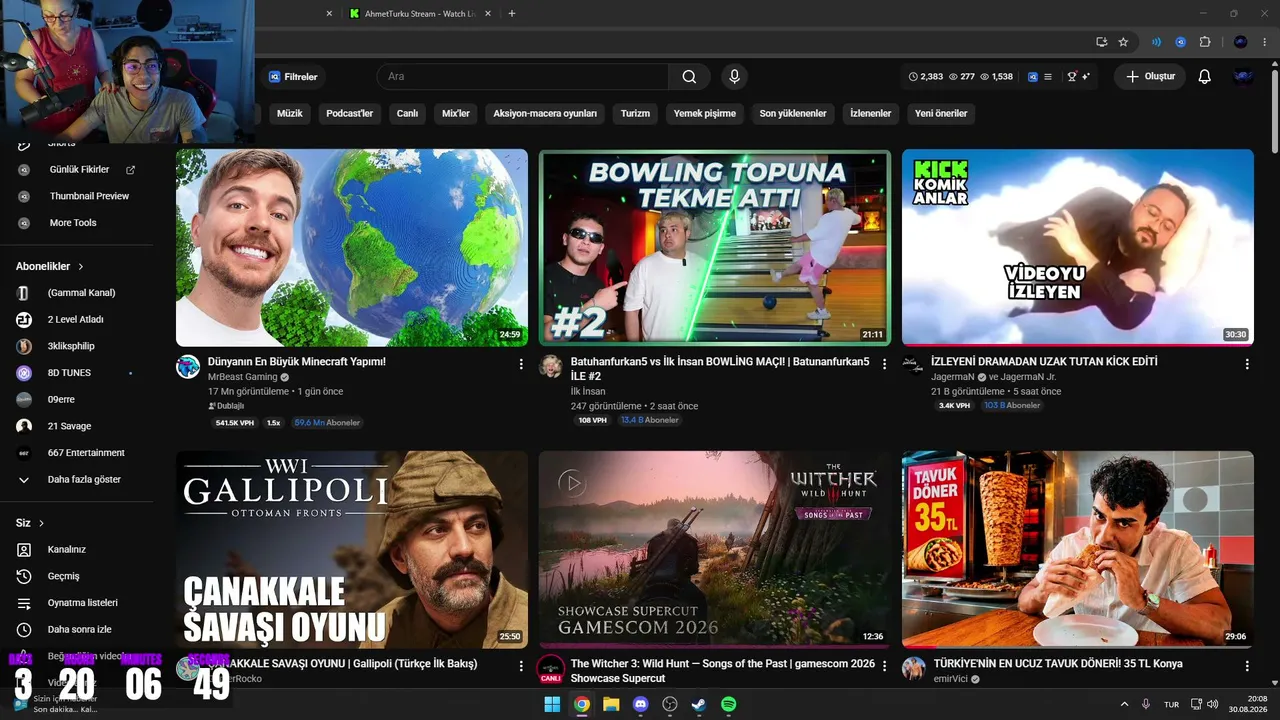Select the İzlenenler chip
This screenshot has height=720, width=1280.
tap(870, 114)
